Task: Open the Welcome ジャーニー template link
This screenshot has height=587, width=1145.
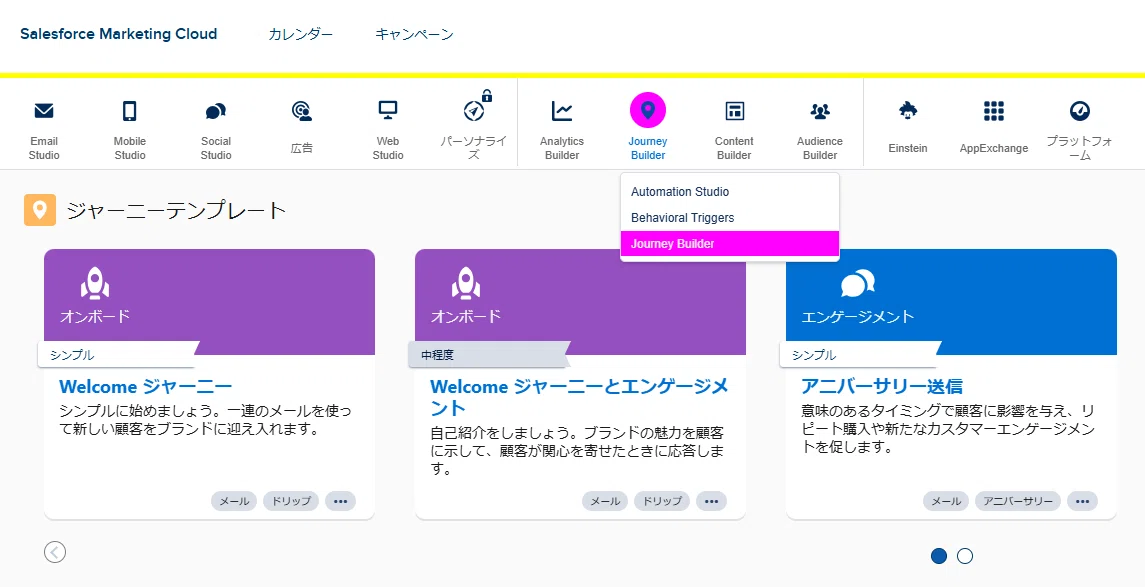Action: [145, 386]
